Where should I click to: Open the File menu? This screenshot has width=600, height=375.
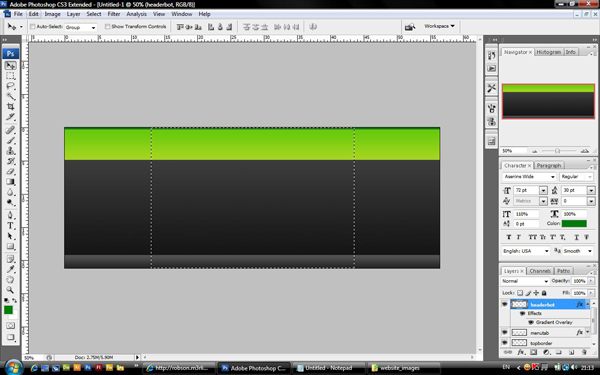18,14
